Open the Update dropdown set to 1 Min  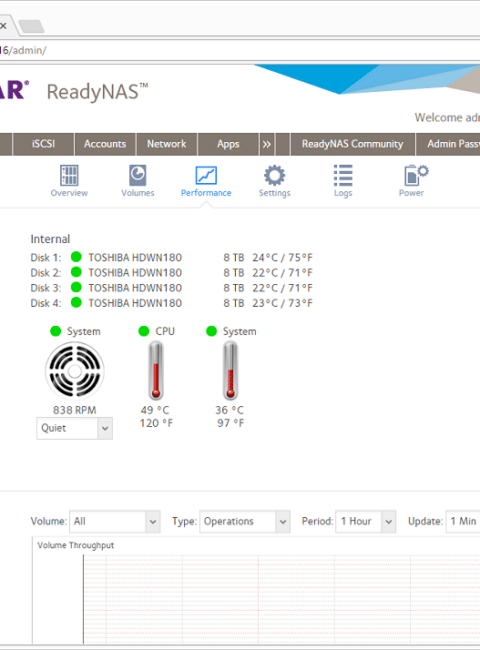click(463, 521)
